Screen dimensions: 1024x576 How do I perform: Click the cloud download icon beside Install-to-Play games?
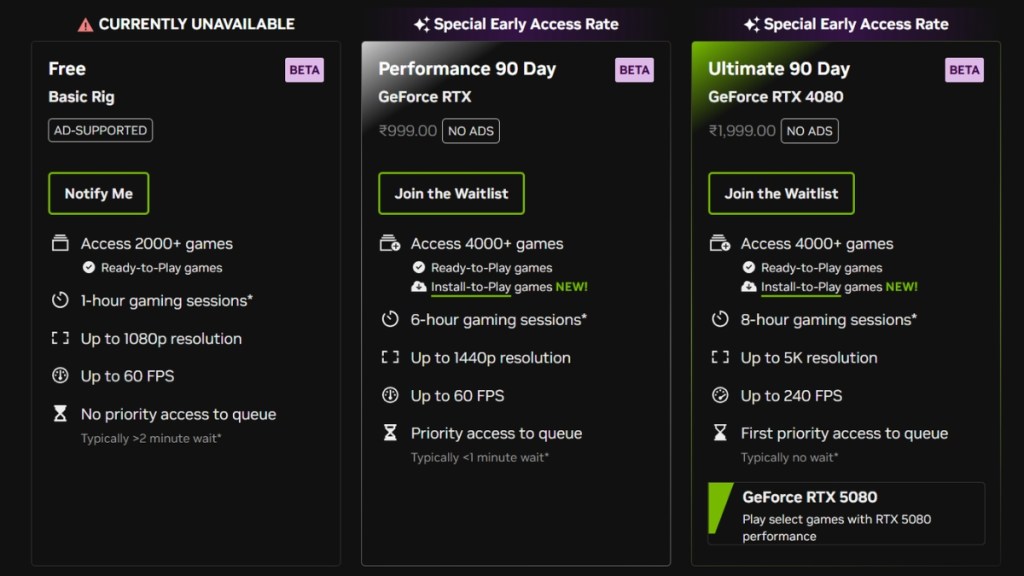coord(419,286)
